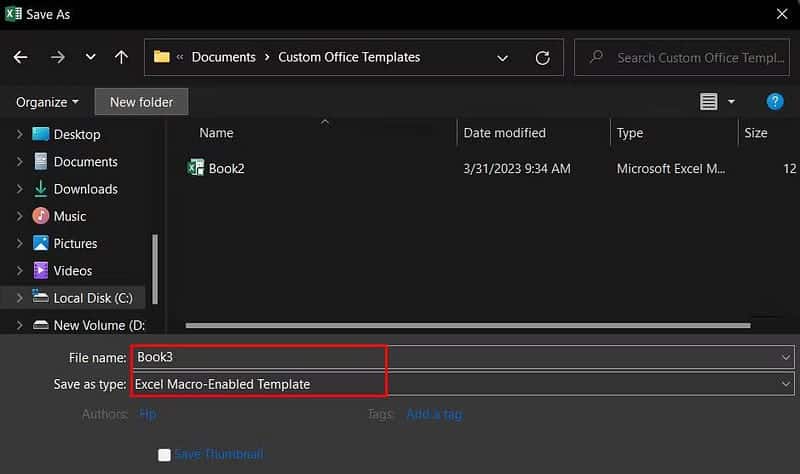
Task: Click the Authors value link
Action: [147, 414]
